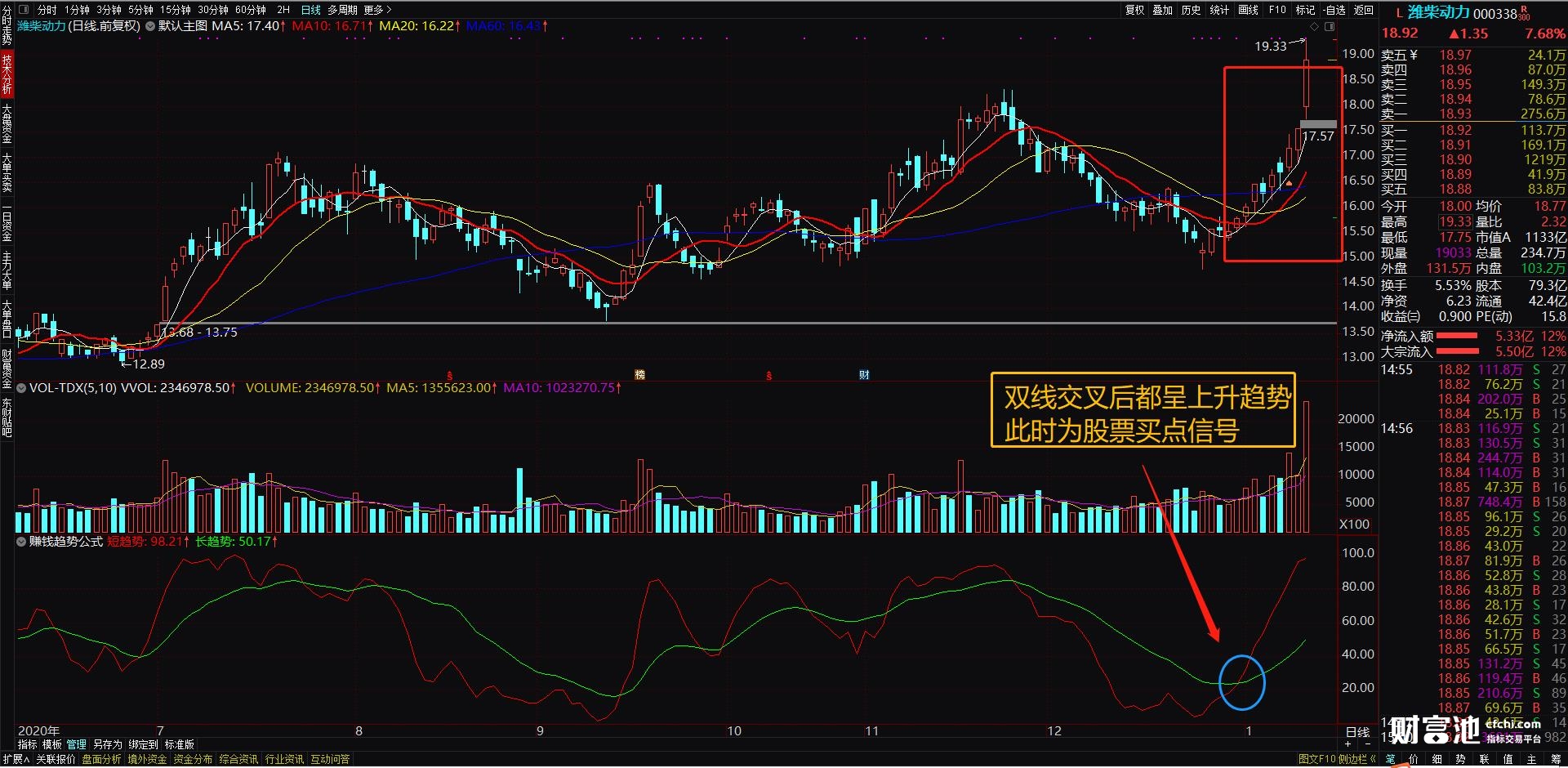Open the 资金分布 bottom tab

tap(193, 759)
